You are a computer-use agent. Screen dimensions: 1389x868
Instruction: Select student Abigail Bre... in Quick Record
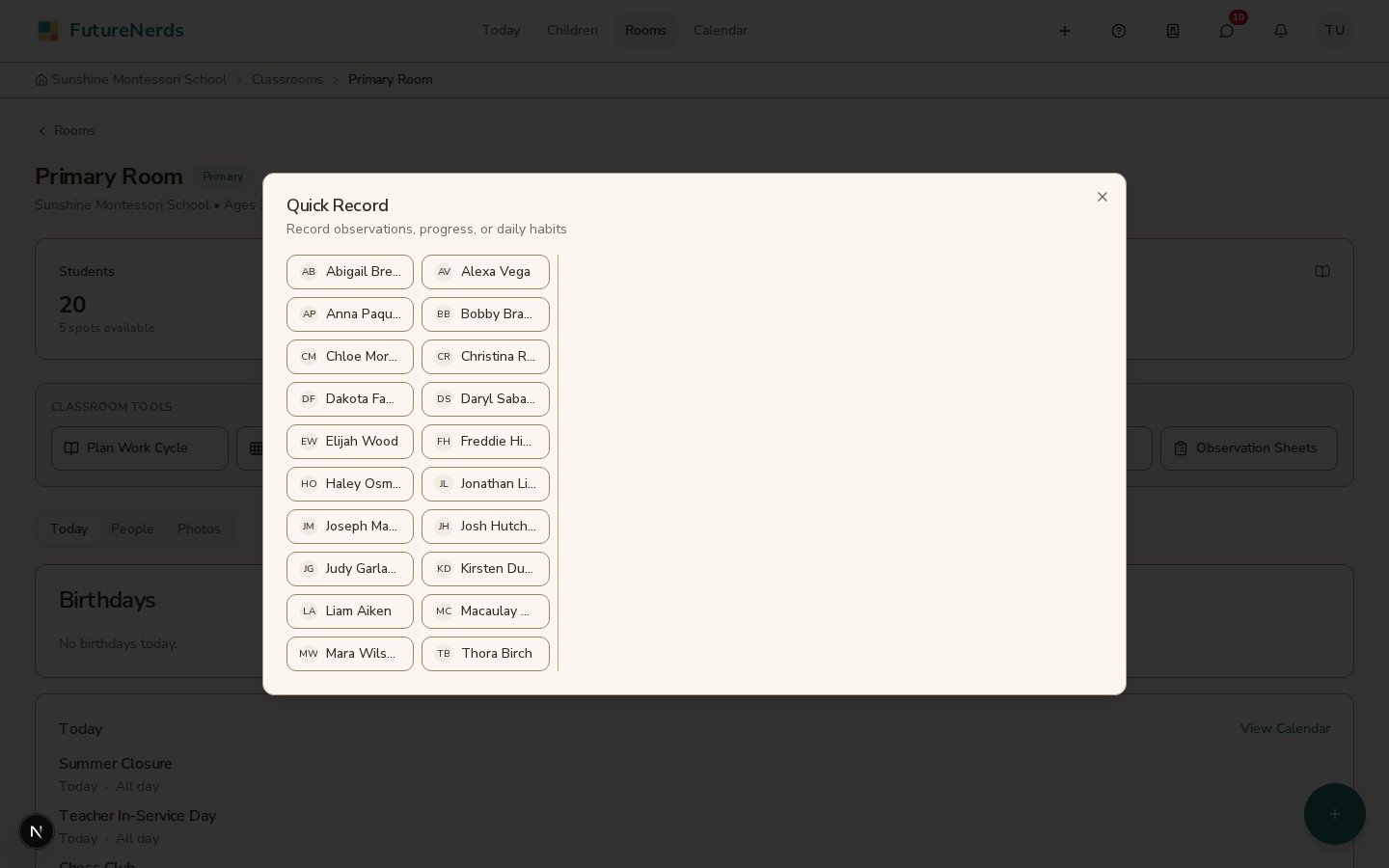click(350, 272)
